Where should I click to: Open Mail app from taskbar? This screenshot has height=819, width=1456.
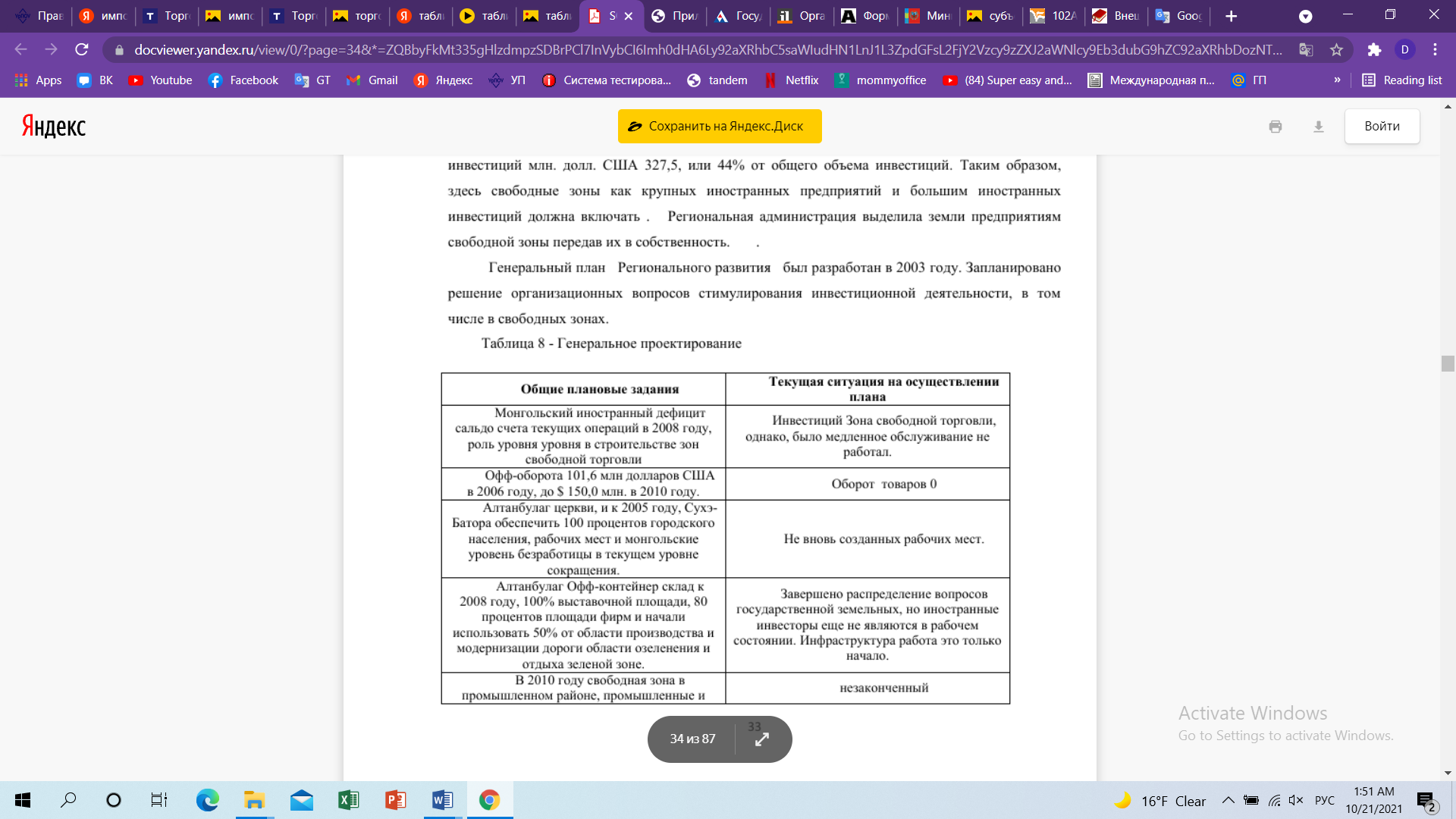tap(301, 800)
